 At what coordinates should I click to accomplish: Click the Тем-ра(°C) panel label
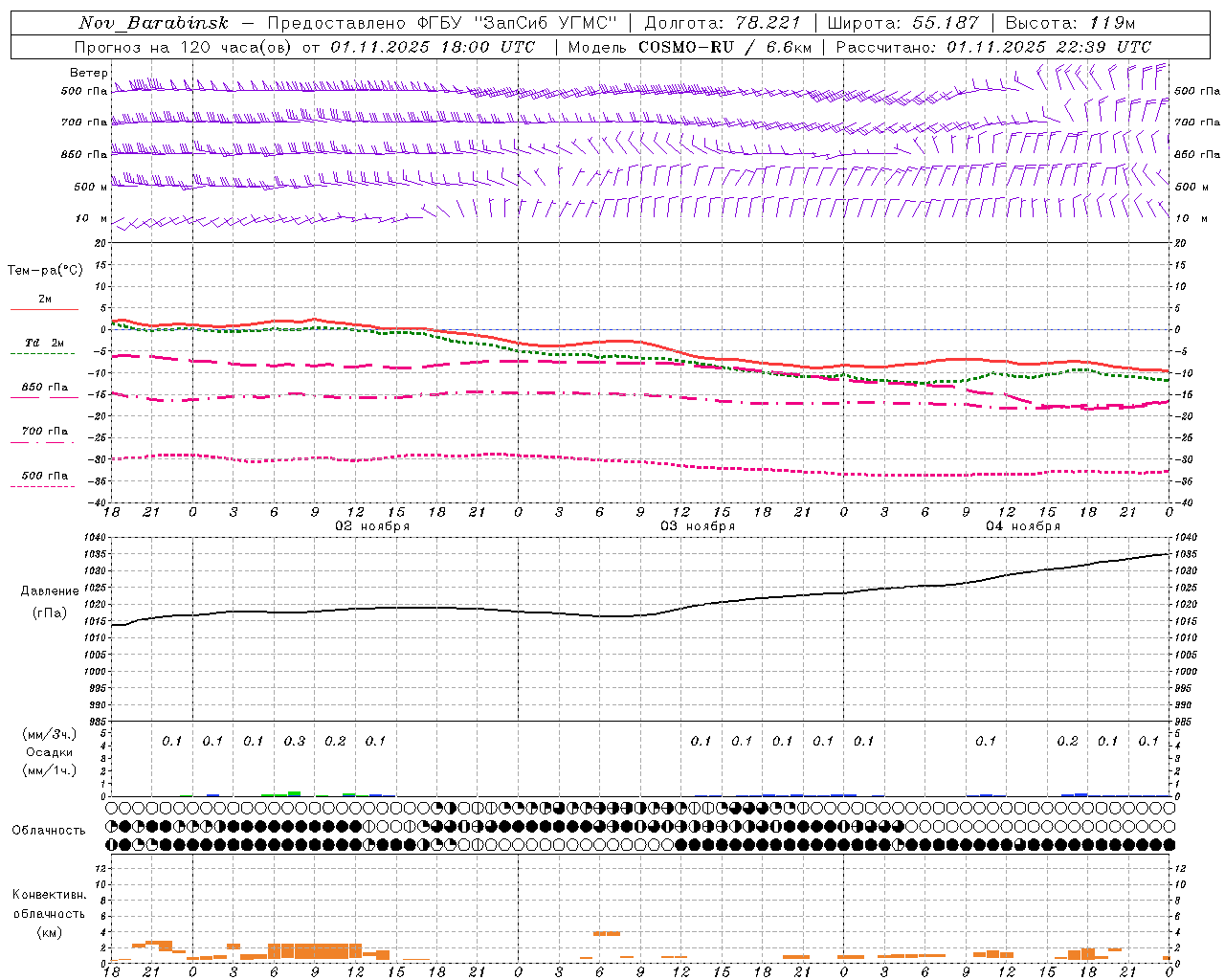coord(45,271)
